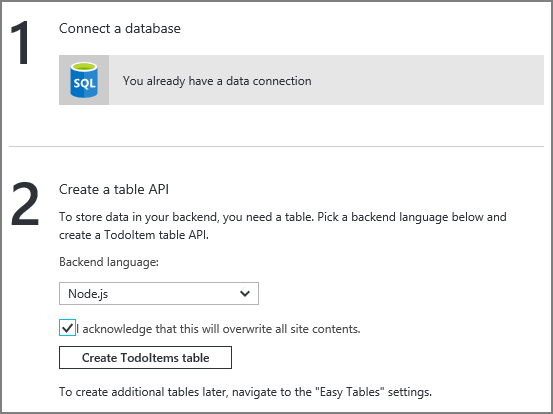Click the 'Create a table API' heading
Image resolution: width=553 pixels, height=414 pixels.
[114, 189]
